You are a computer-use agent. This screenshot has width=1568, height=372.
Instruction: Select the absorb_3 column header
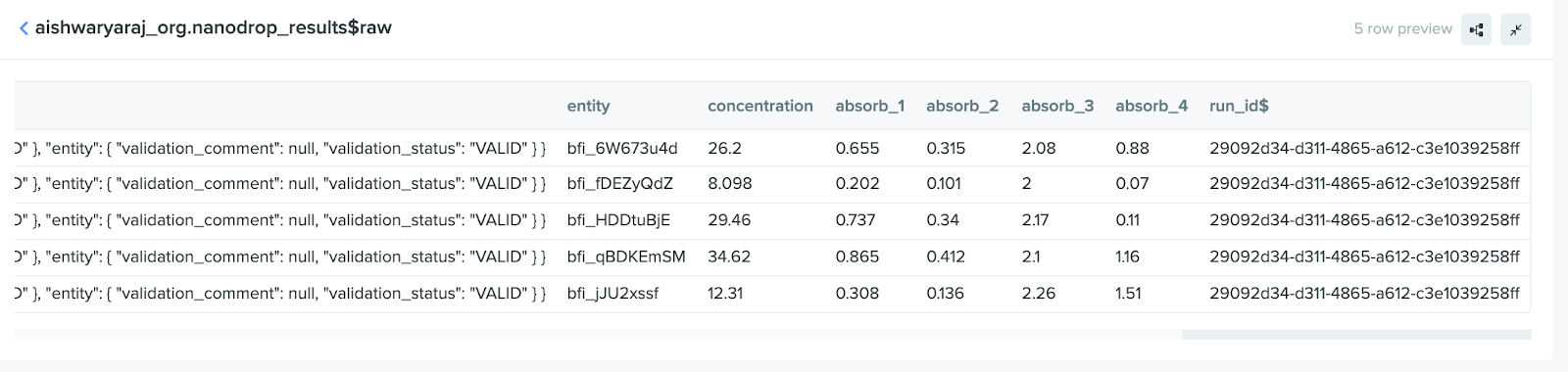coord(1057,106)
